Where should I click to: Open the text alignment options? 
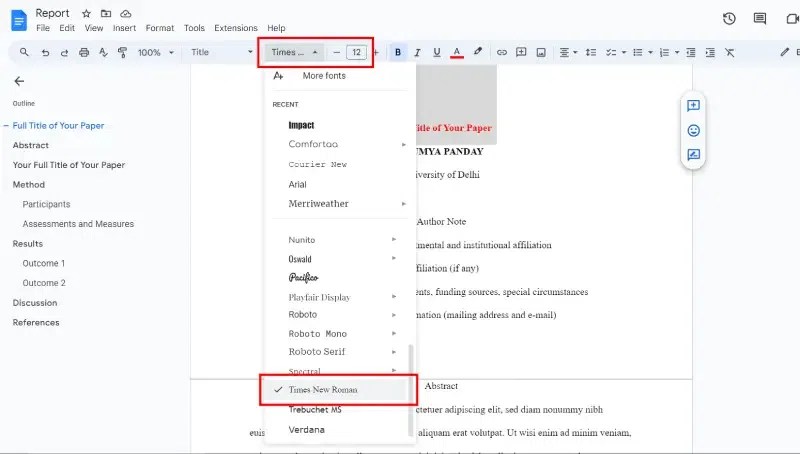568,52
